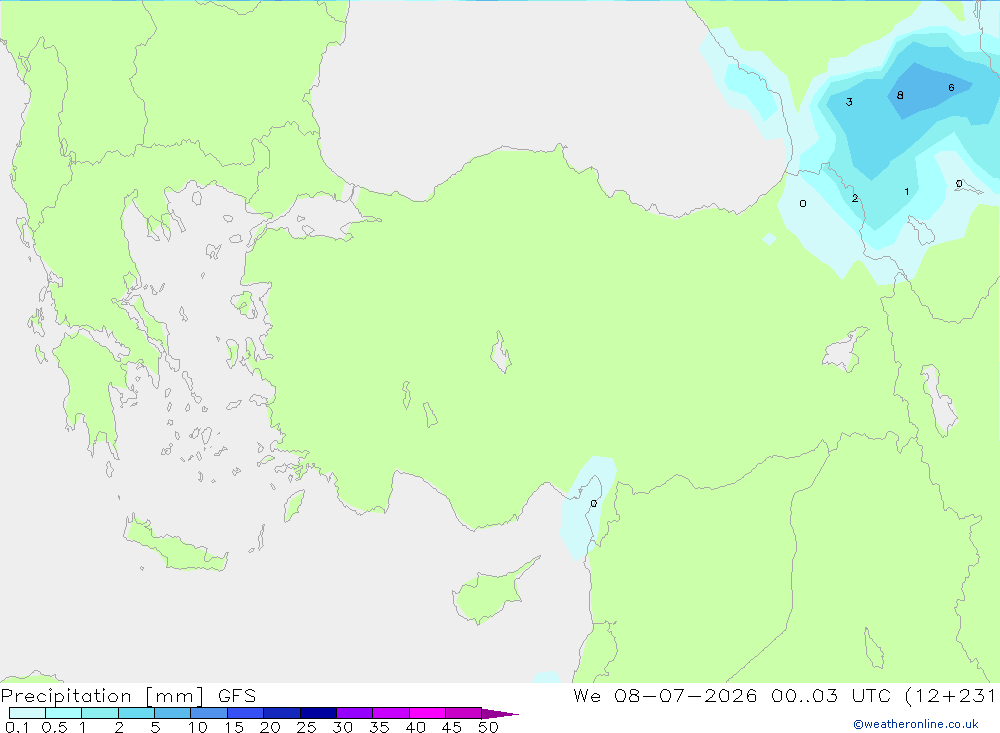Click the '6' precipitation value on the map
1000x733 pixels.
click(951, 87)
